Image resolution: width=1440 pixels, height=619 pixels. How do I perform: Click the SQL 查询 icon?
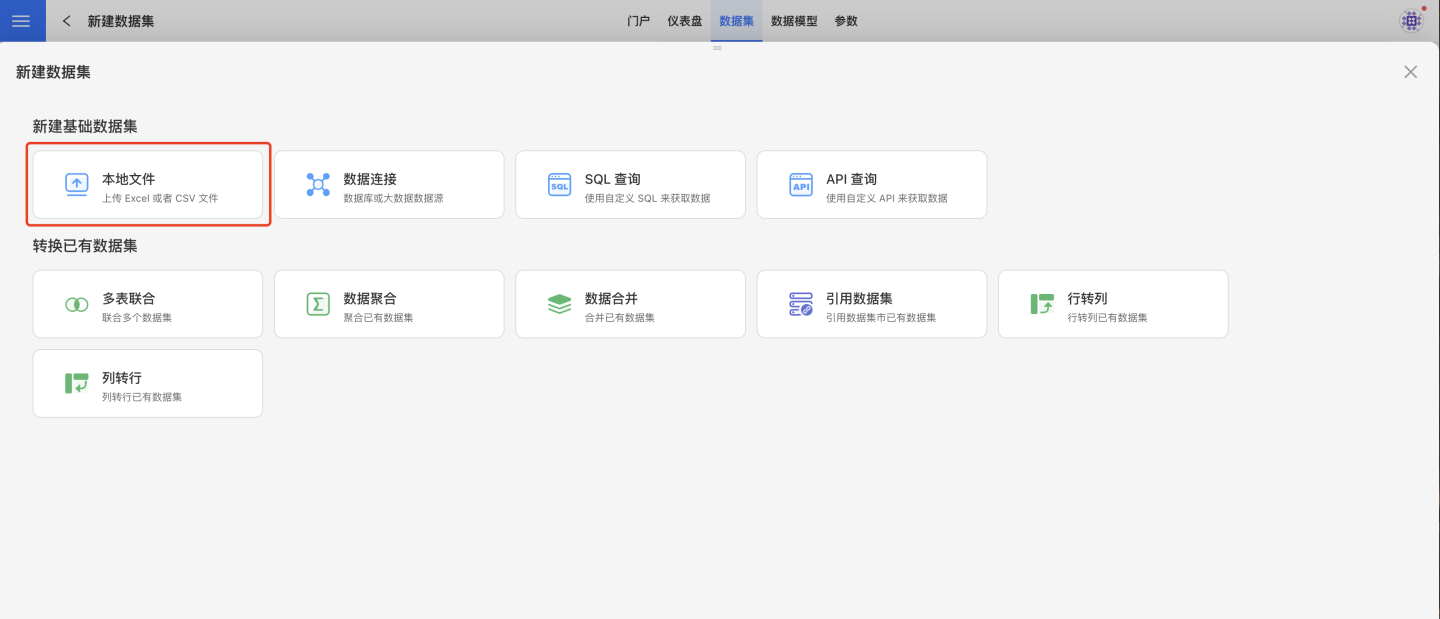click(x=560, y=185)
